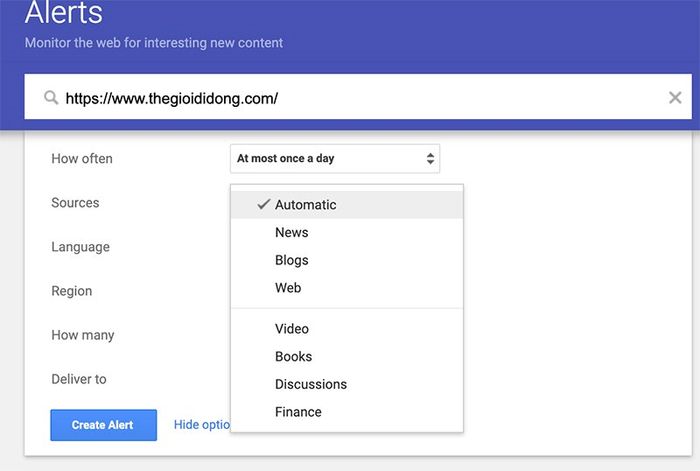Choose Finance as the source type
The width and height of the screenshot is (700, 471).
click(298, 412)
